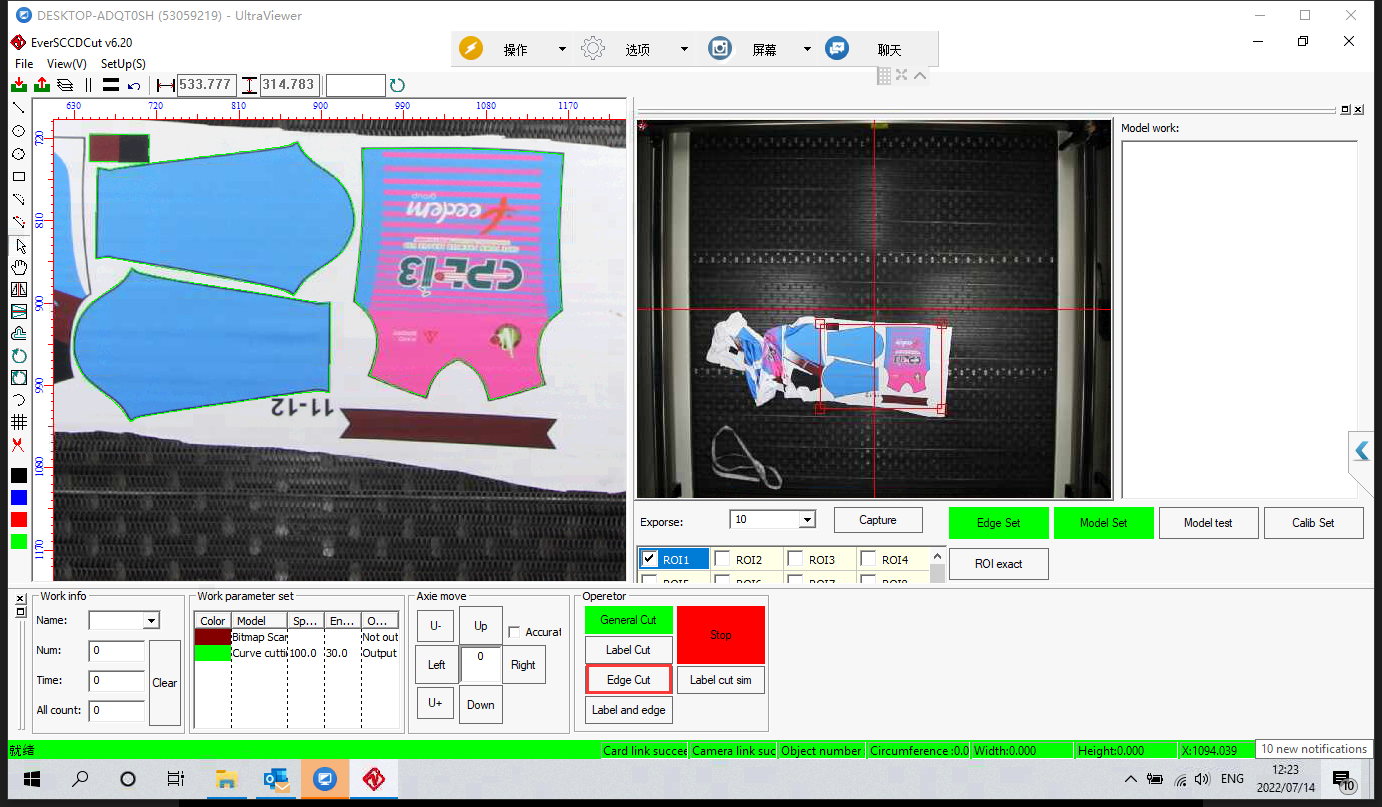The width and height of the screenshot is (1382, 807).
Task: Select the rectangle drawing tool
Action: coord(18,176)
